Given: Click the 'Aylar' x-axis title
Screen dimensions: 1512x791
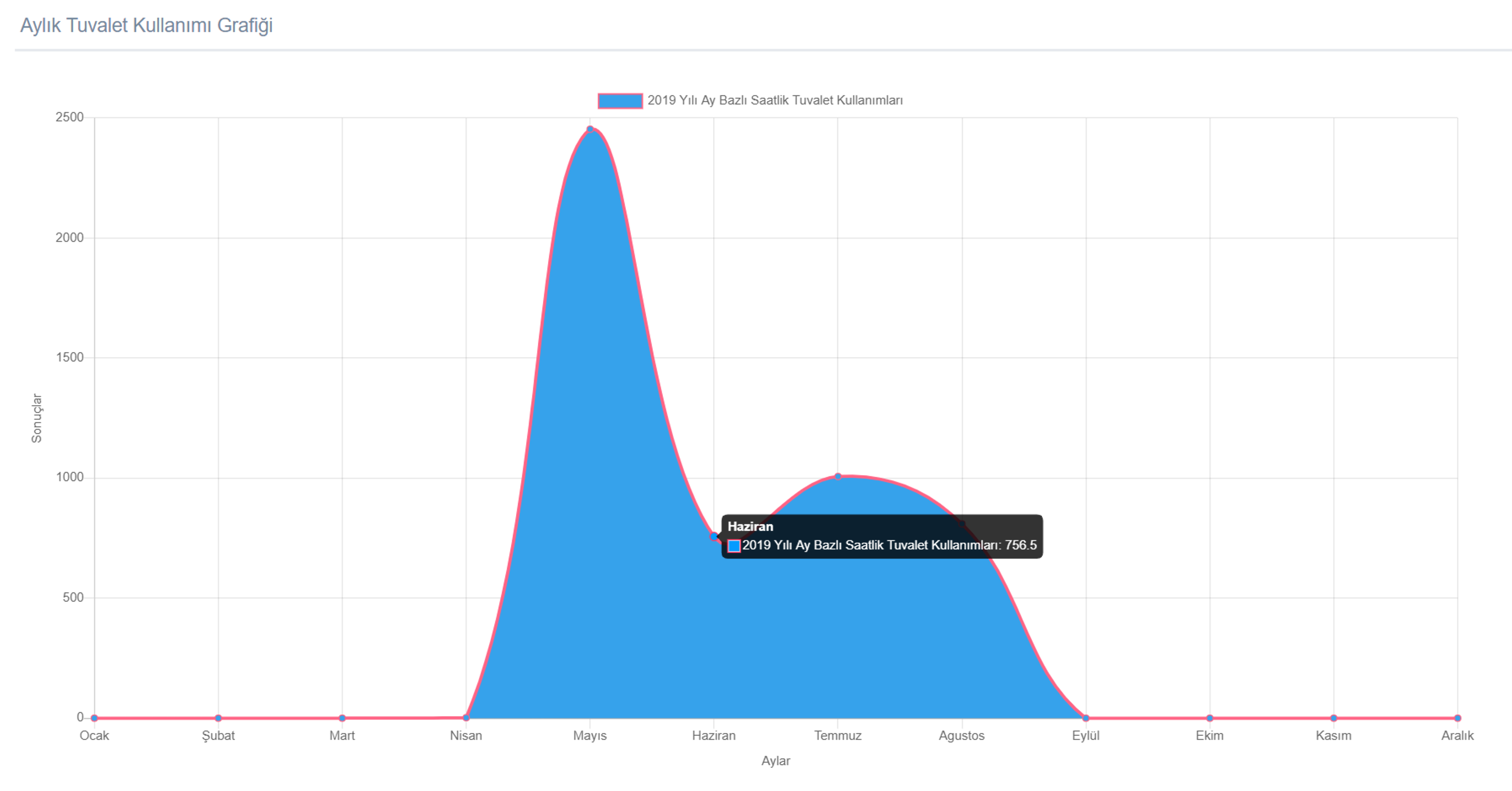Looking at the screenshot, I should (775, 761).
